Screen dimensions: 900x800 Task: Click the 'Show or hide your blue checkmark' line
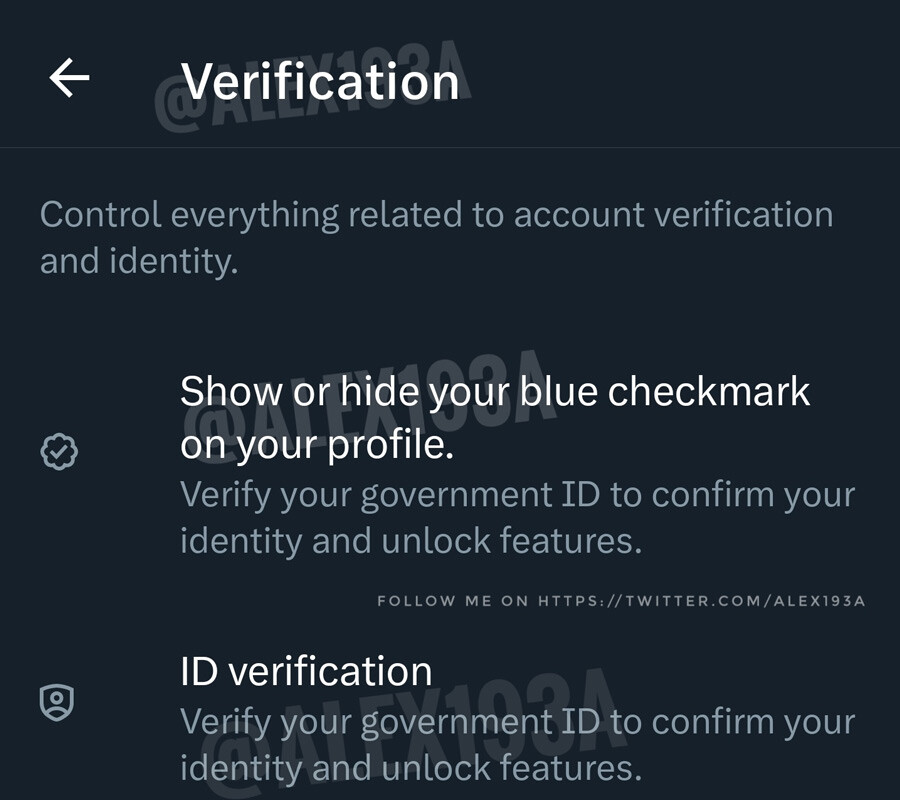tap(495, 391)
